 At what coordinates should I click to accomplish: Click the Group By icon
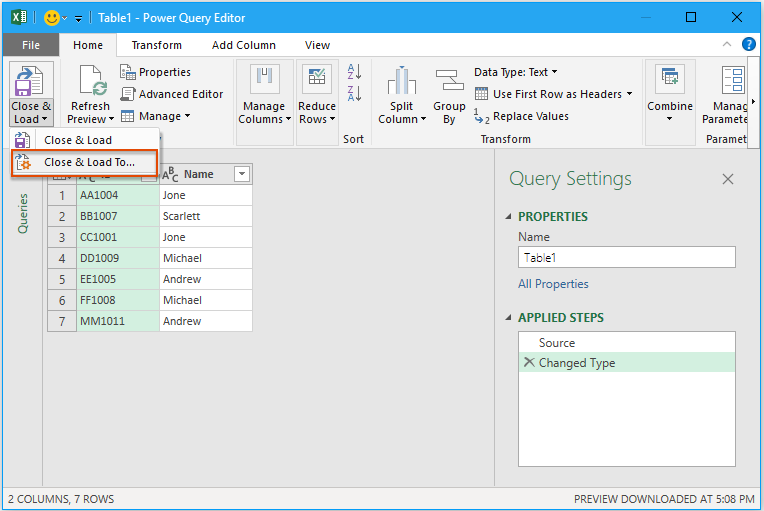(449, 81)
